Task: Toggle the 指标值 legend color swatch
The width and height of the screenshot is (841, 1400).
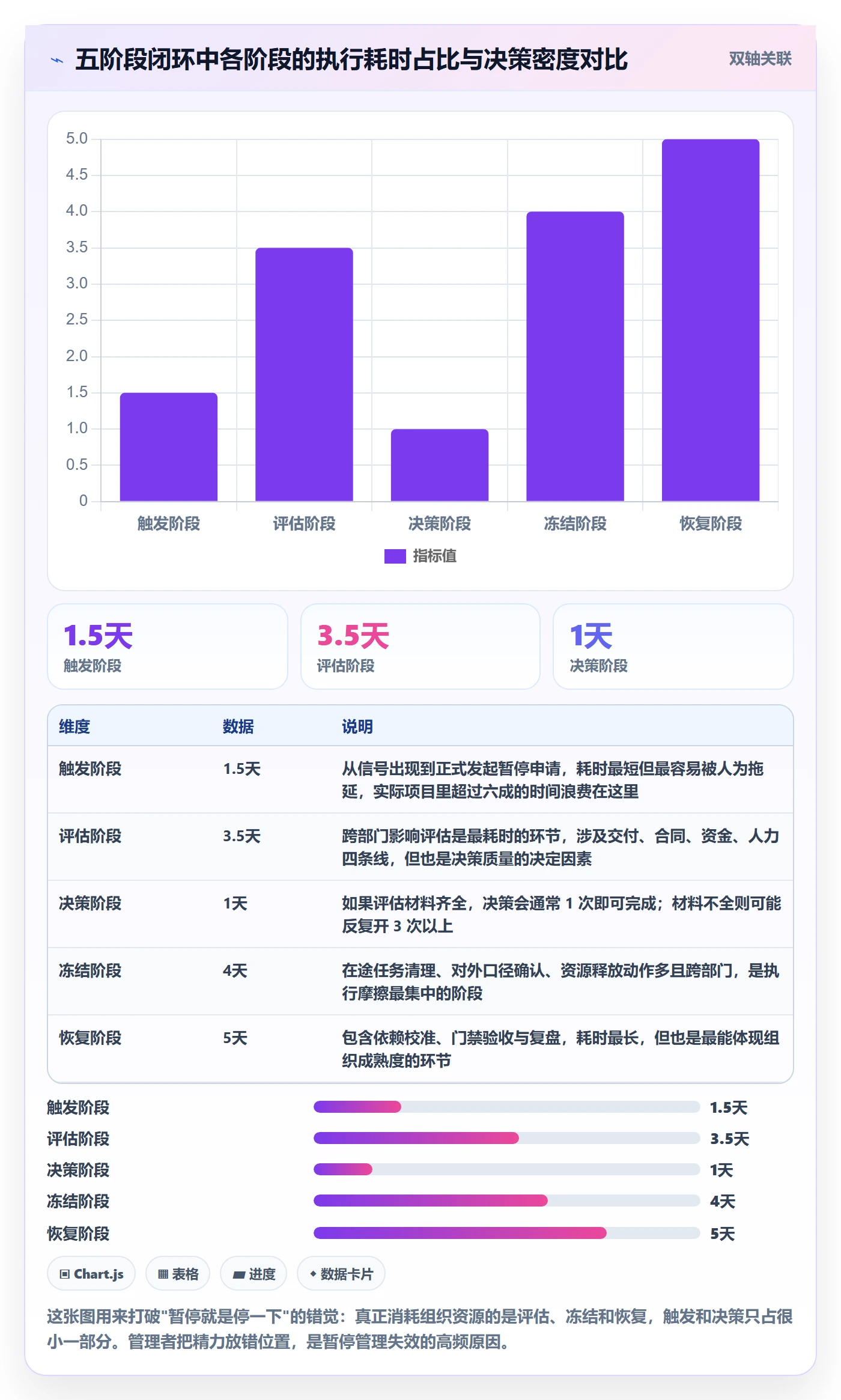Action: tap(395, 556)
